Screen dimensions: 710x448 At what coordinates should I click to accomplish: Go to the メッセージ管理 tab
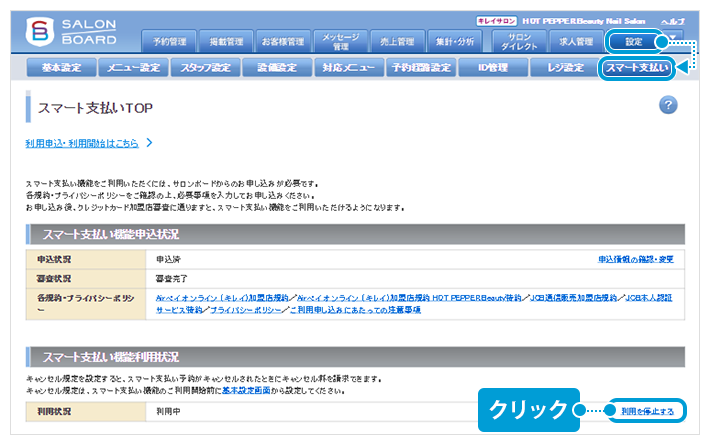point(340,41)
